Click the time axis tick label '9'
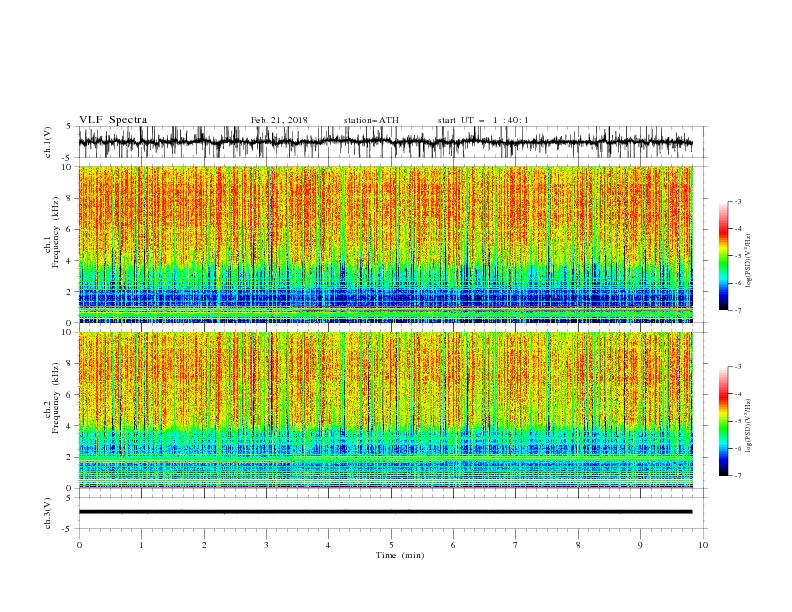 [640, 545]
